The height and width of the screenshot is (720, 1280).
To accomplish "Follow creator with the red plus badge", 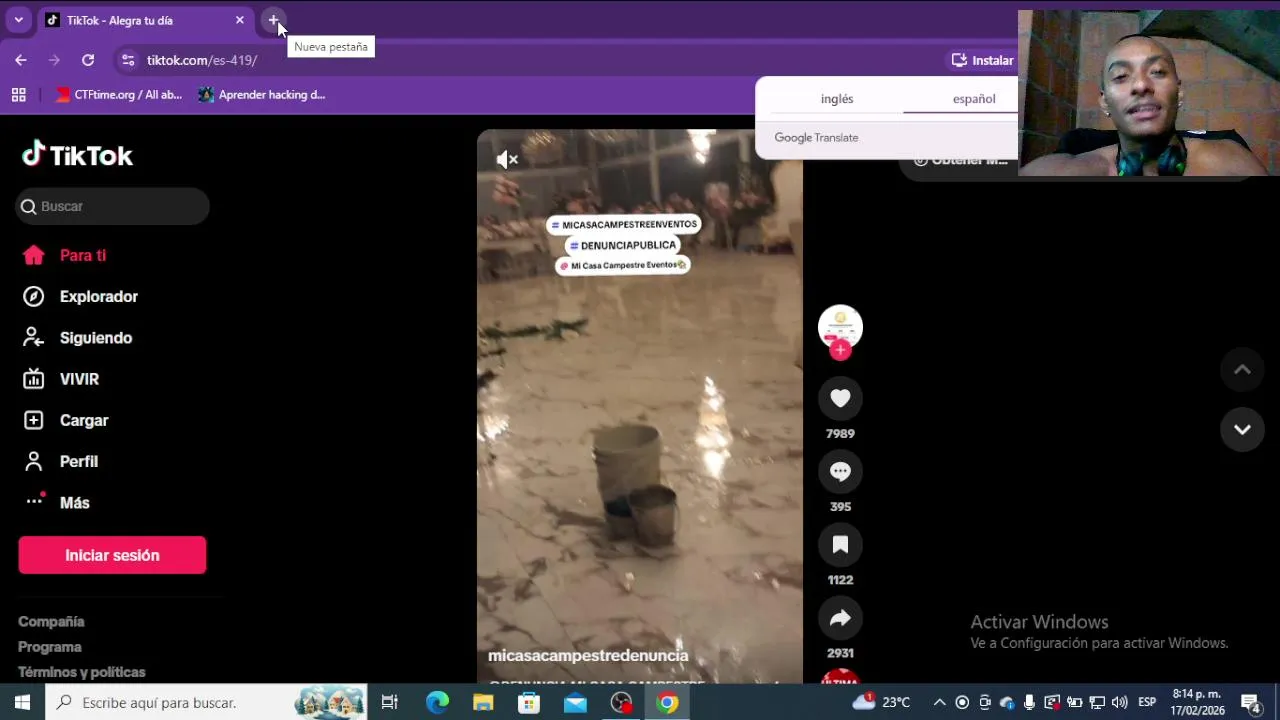I will coord(840,349).
